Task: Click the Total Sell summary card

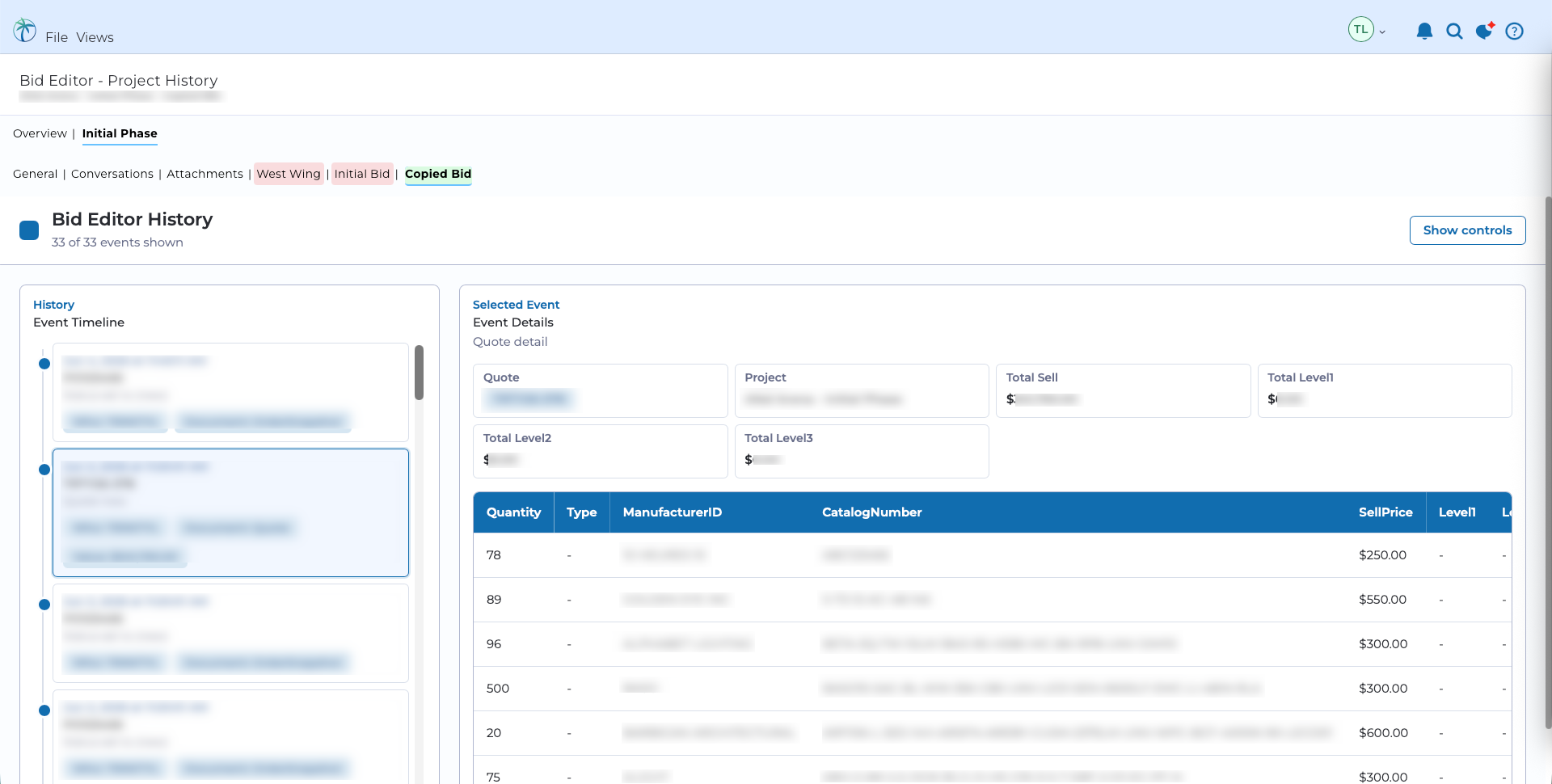Action: point(1123,390)
